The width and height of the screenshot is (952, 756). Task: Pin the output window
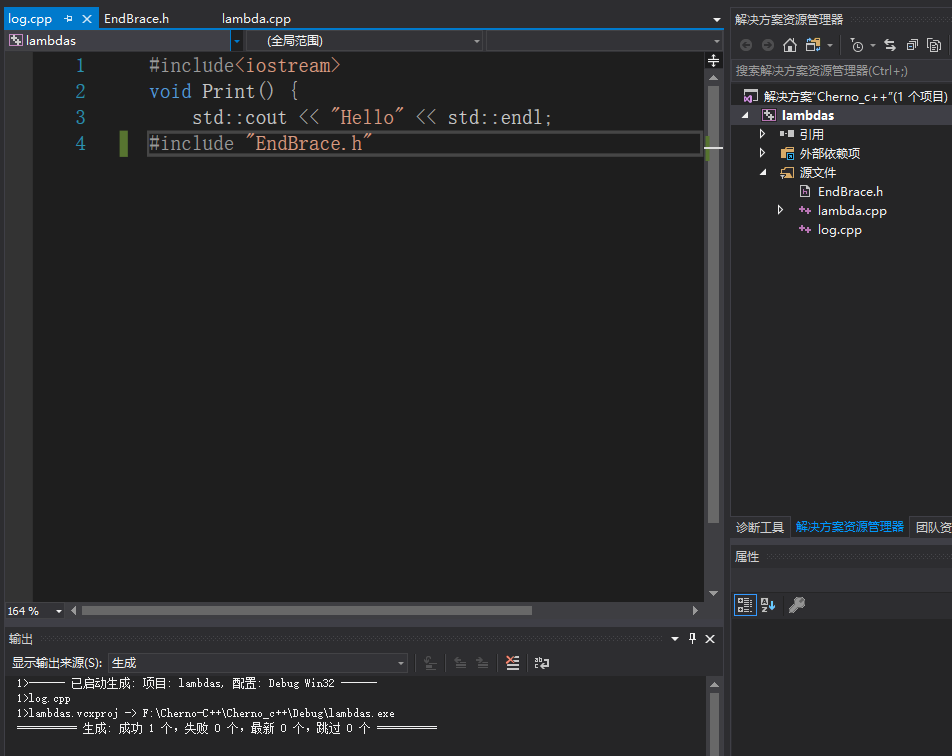pyautogui.click(x=691, y=639)
